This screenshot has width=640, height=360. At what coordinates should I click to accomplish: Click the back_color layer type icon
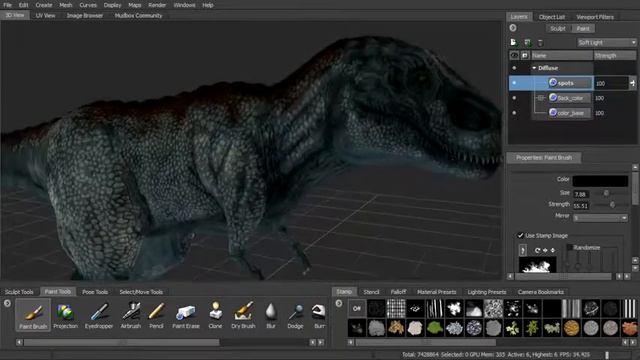tap(553, 98)
